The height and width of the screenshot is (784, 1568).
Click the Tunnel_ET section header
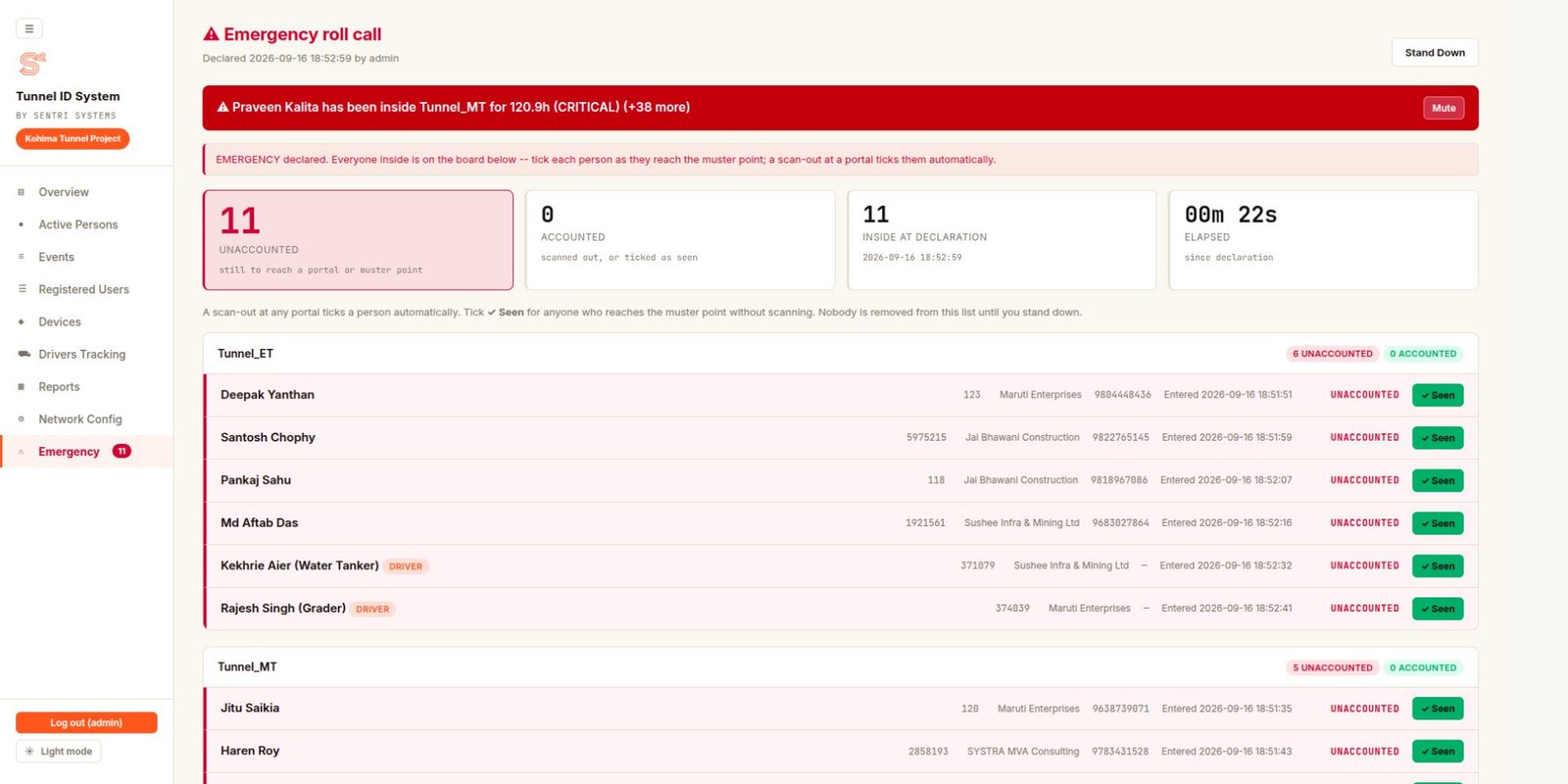coord(840,354)
